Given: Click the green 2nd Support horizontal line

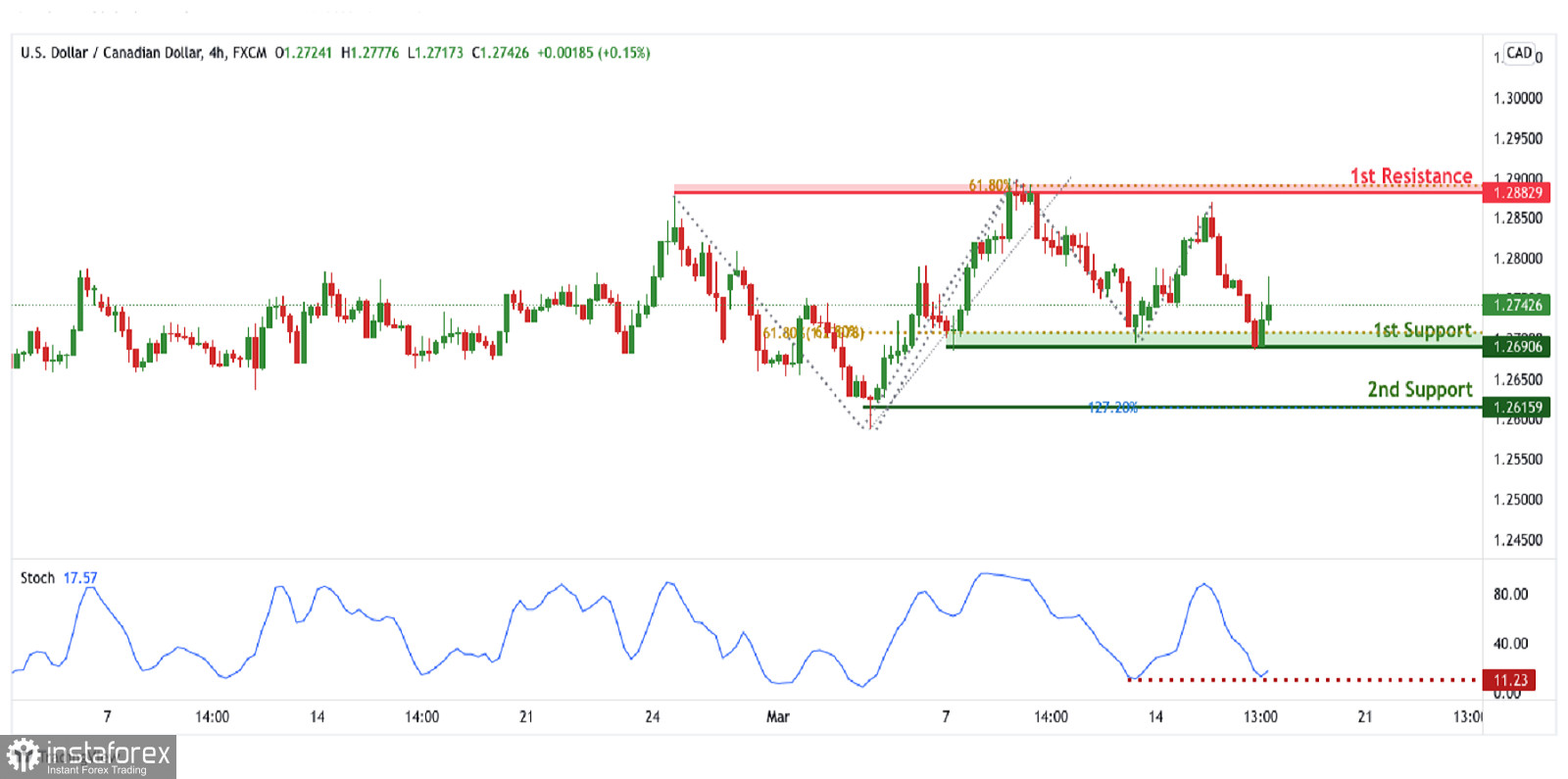Looking at the screenshot, I should (x=1172, y=407).
